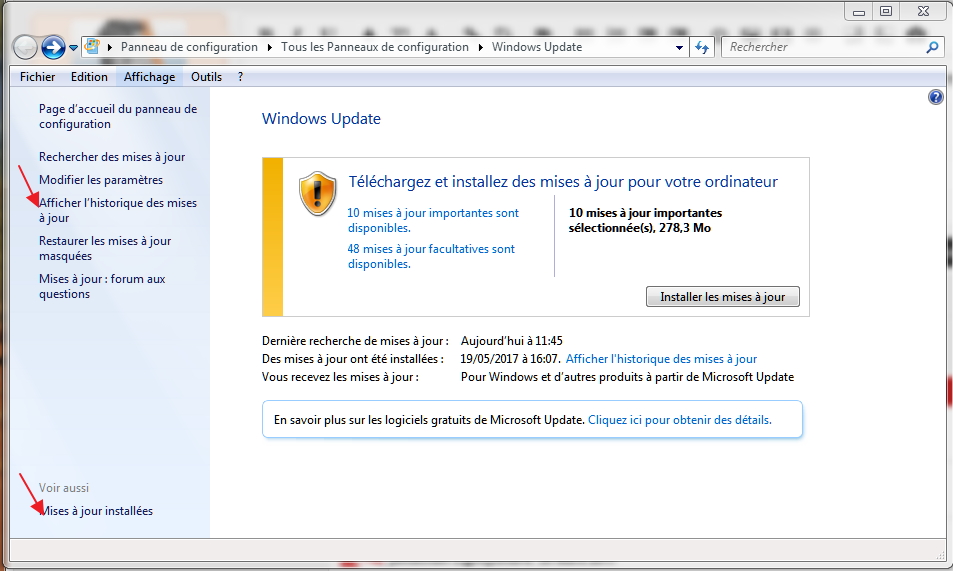
Task: Click the Back navigation arrow button
Action: pyautogui.click(x=25, y=47)
